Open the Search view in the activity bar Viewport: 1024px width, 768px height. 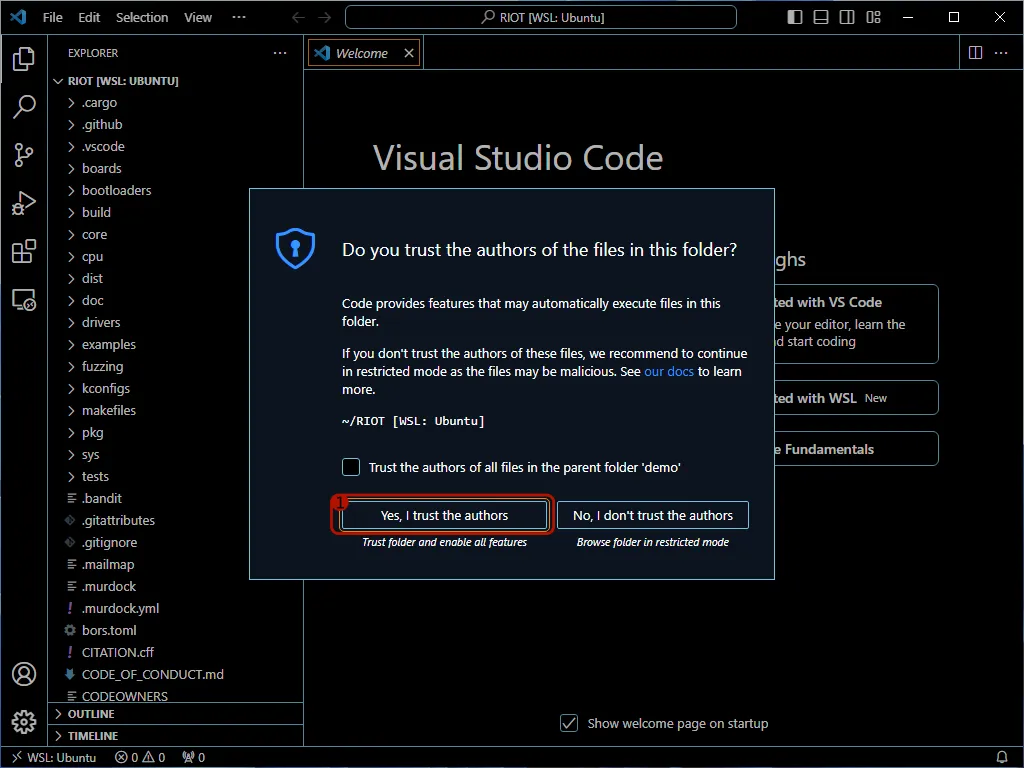[24, 107]
